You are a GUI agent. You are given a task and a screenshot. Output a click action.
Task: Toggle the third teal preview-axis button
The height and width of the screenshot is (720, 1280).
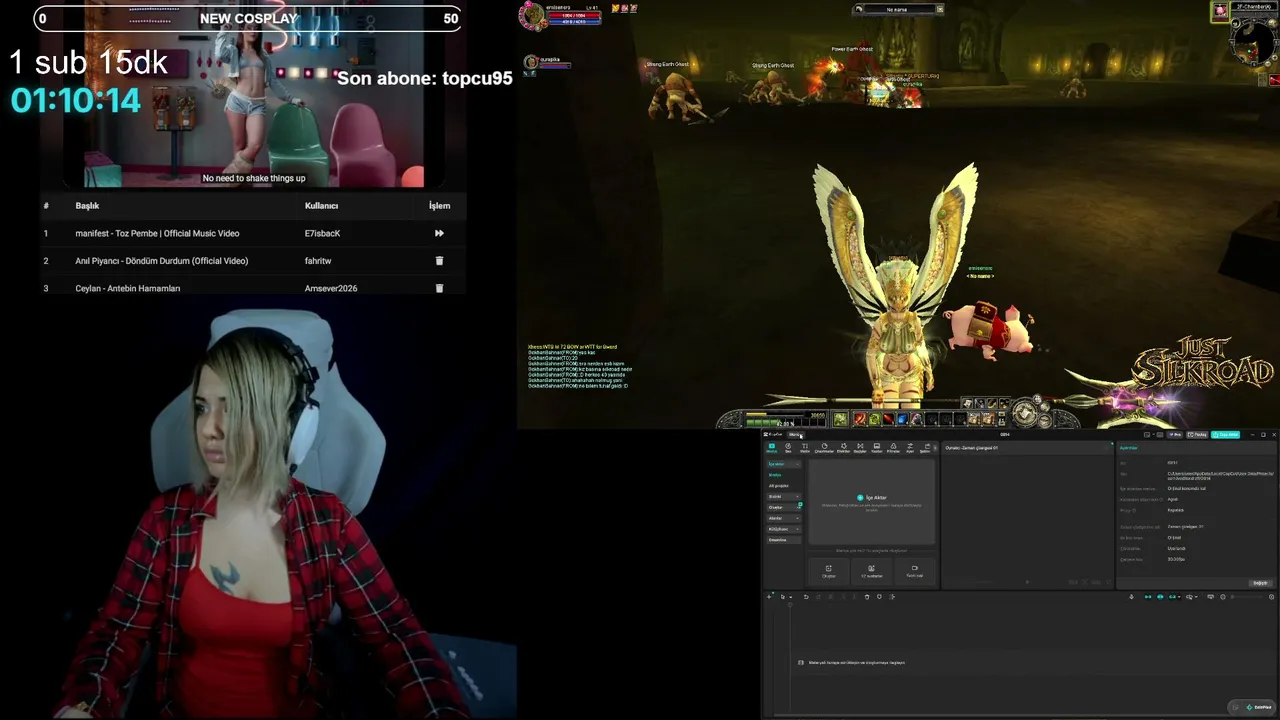pos(1172,597)
